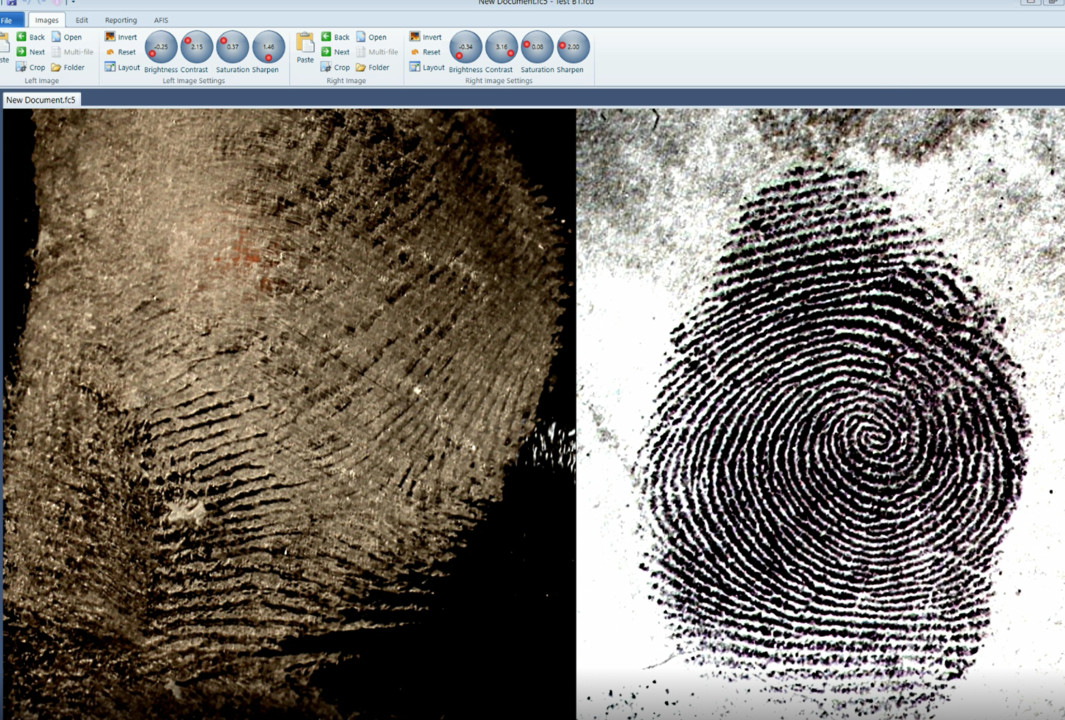Open Layout in Left Image Settings
The width and height of the screenshot is (1065, 720).
coord(122,67)
